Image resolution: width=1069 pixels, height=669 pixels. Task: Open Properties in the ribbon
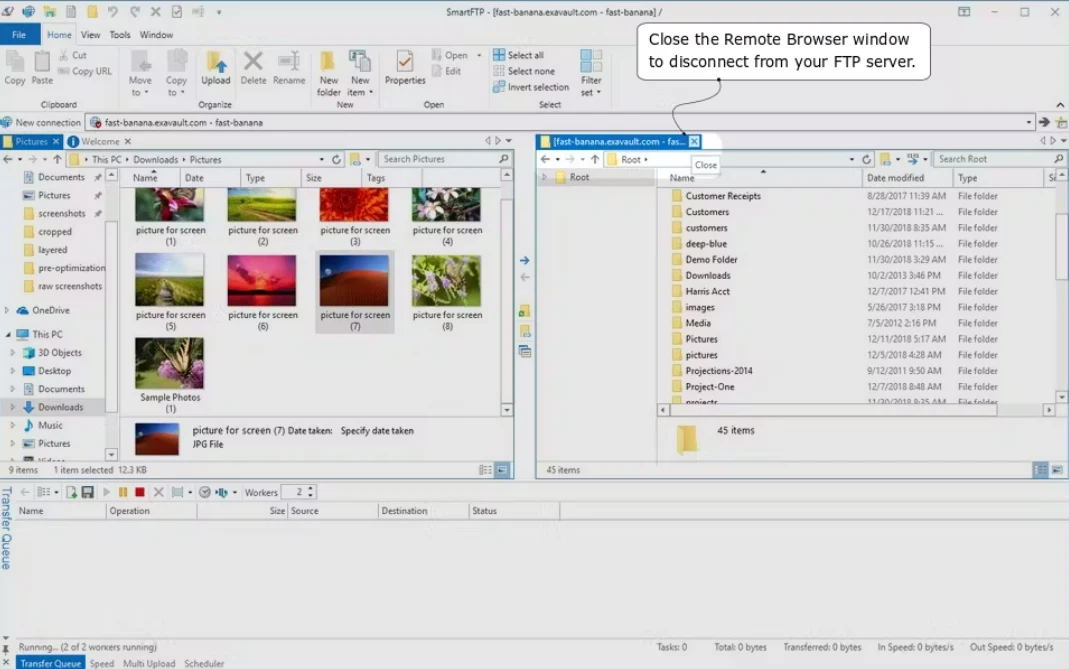(x=405, y=68)
